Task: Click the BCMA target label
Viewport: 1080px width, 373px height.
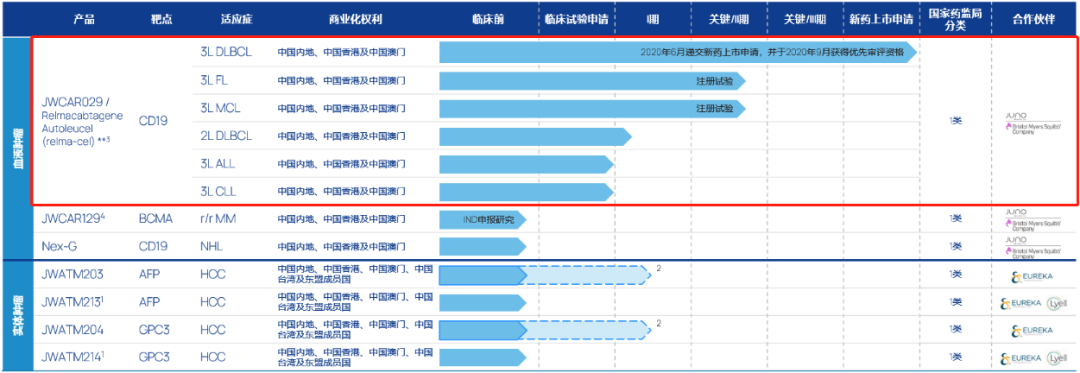Action: coord(156,220)
